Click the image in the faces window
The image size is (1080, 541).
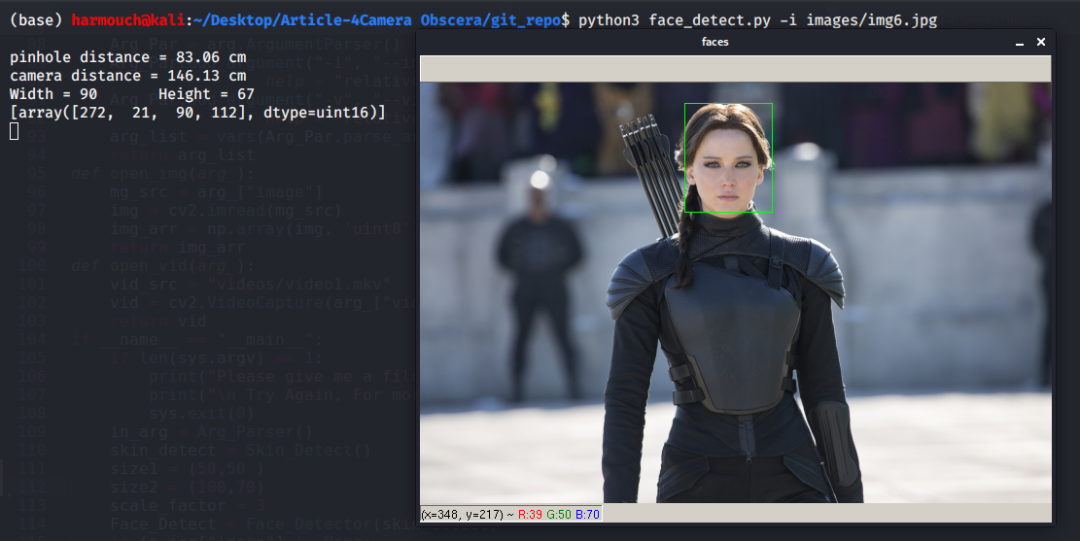click(736, 292)
